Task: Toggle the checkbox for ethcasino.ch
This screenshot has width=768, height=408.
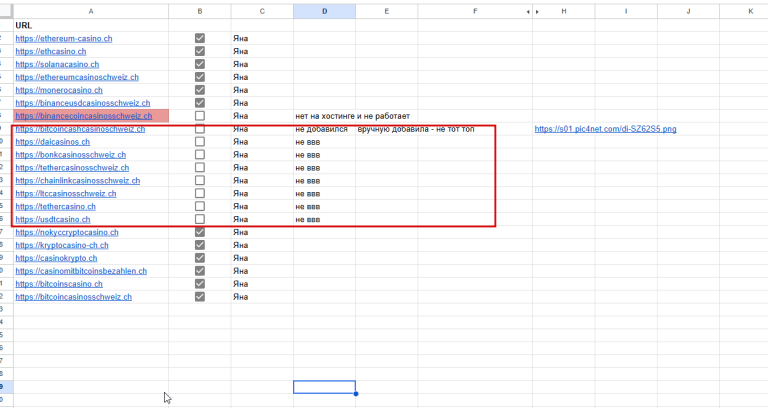Action: click(x=200, y=51)
